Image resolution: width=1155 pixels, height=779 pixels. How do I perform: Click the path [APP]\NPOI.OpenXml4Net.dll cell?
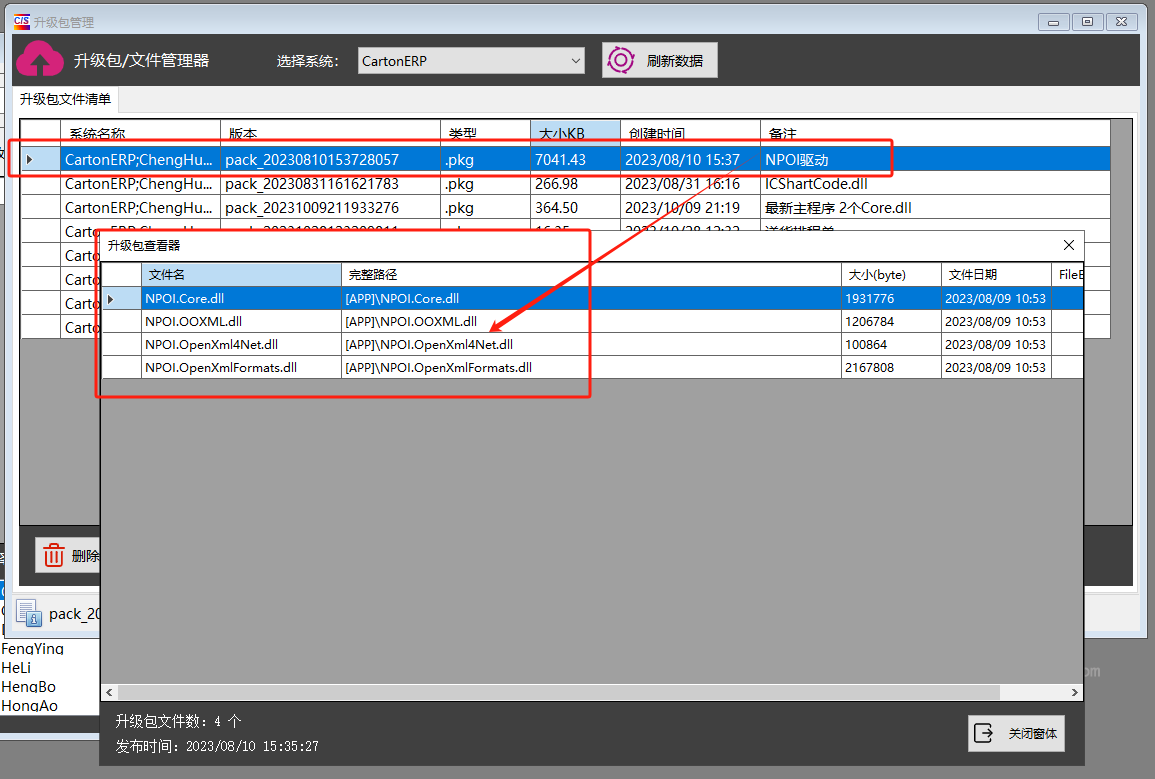click(591, 344)
